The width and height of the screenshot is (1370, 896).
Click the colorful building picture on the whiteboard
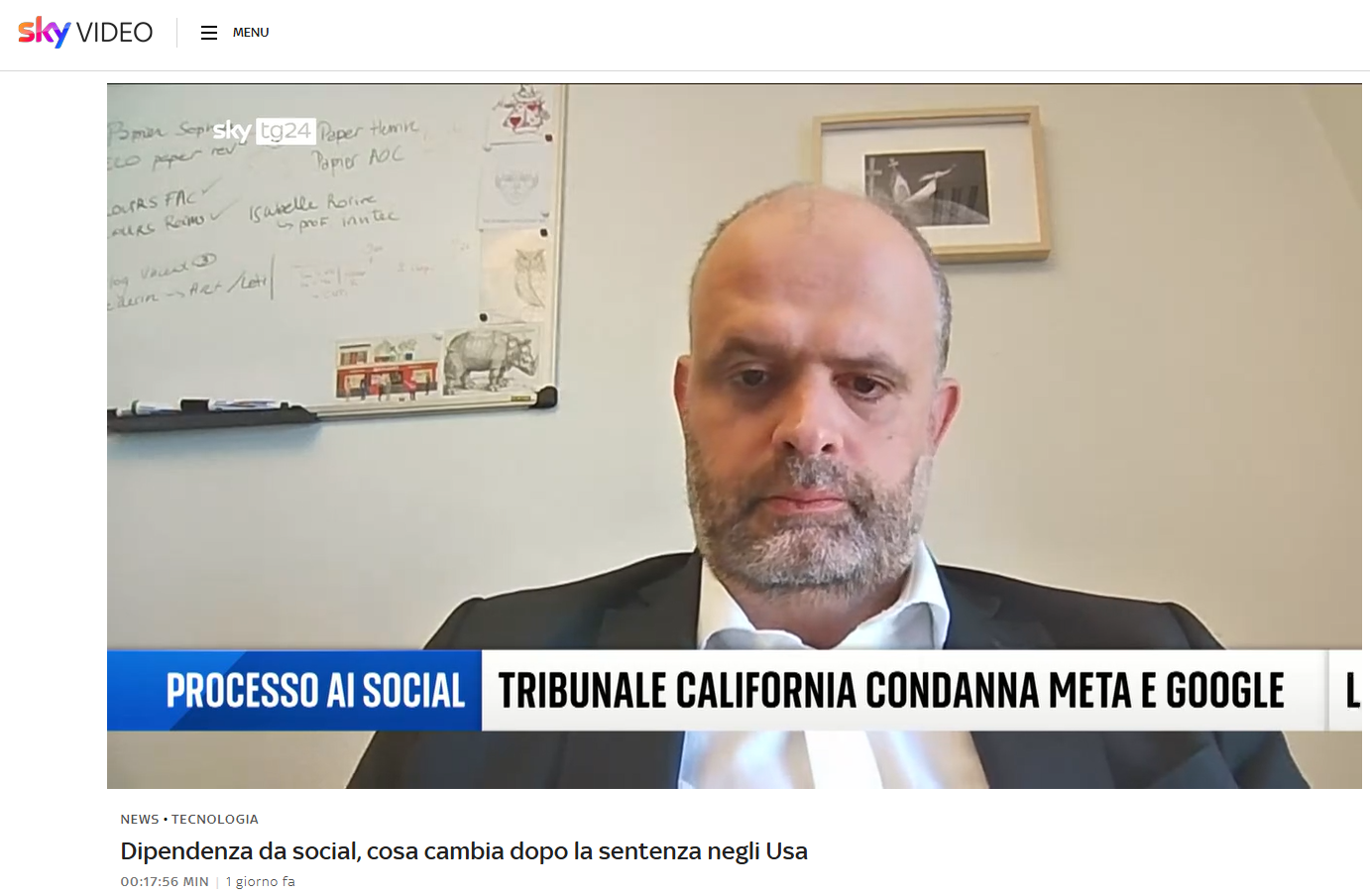tap(387, 371)
